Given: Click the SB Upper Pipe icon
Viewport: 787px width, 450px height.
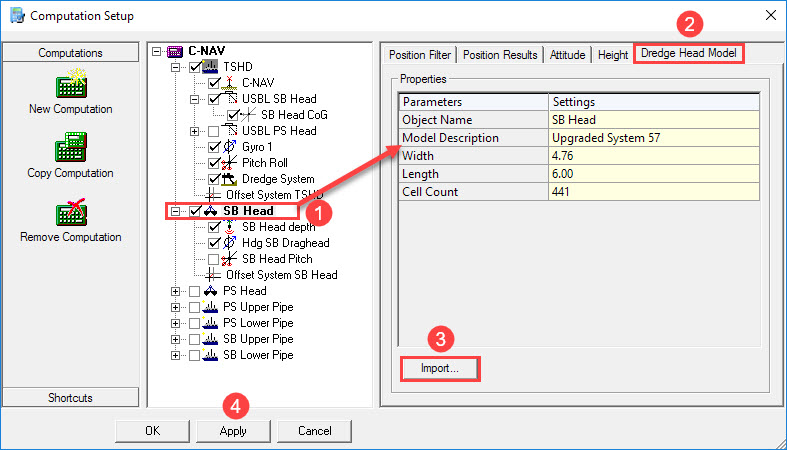Looking at the screenshot, I should [x=210, y=339].
